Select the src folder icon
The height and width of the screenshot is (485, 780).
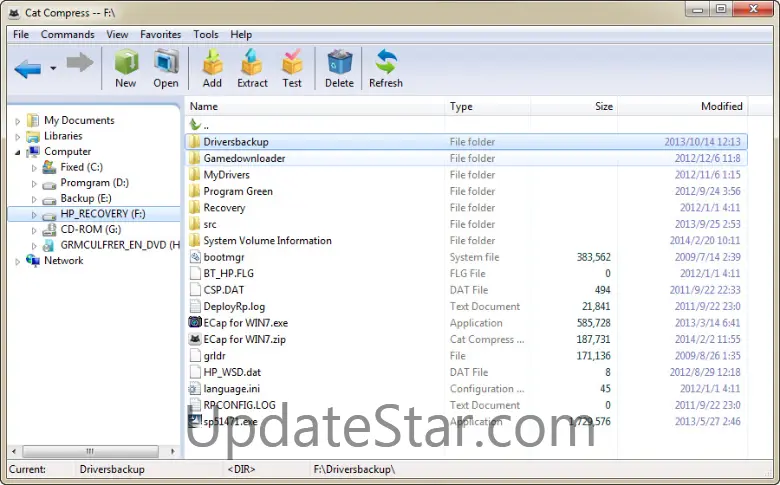click(195, 224)
